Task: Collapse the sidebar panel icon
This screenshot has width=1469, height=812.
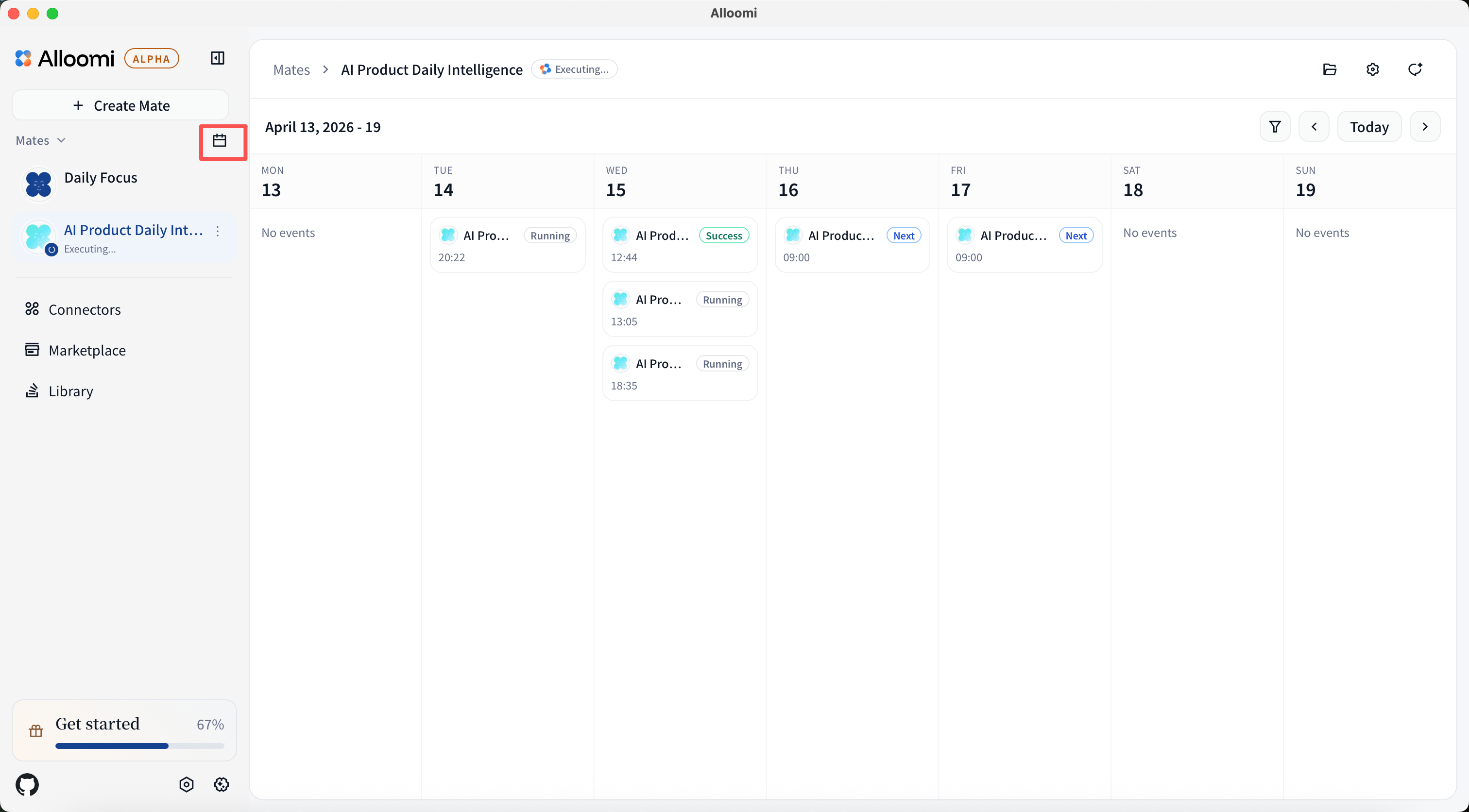Action: pyautogui.click(x=217, y=58)
